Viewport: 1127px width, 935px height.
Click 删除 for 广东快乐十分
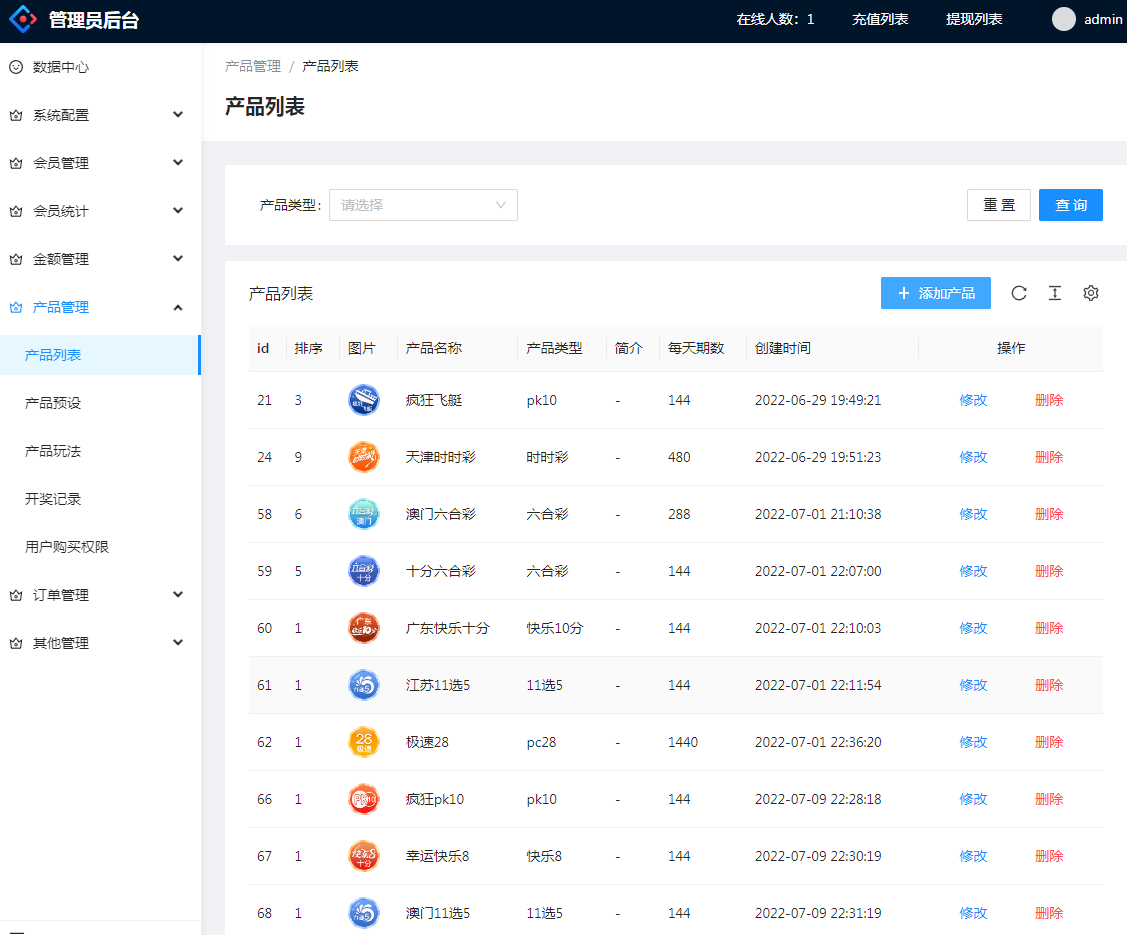pyautogui.click(x=1049, y=628)
